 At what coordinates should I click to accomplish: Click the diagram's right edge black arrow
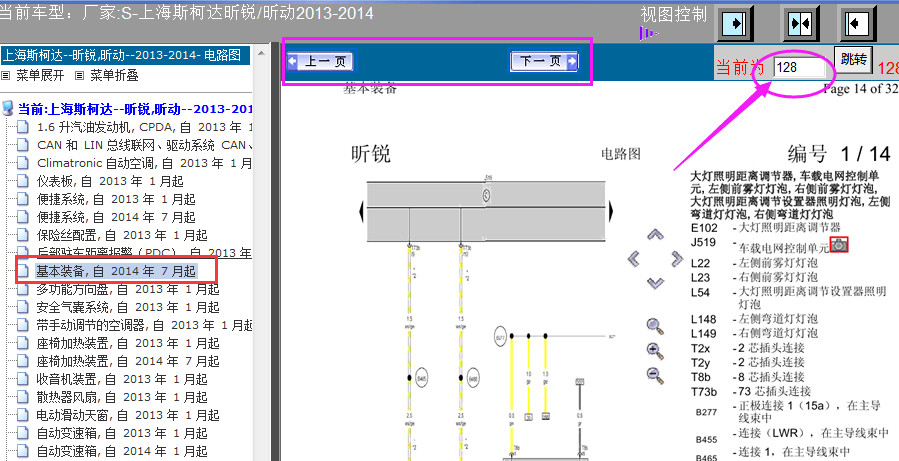tap(611, 212)
